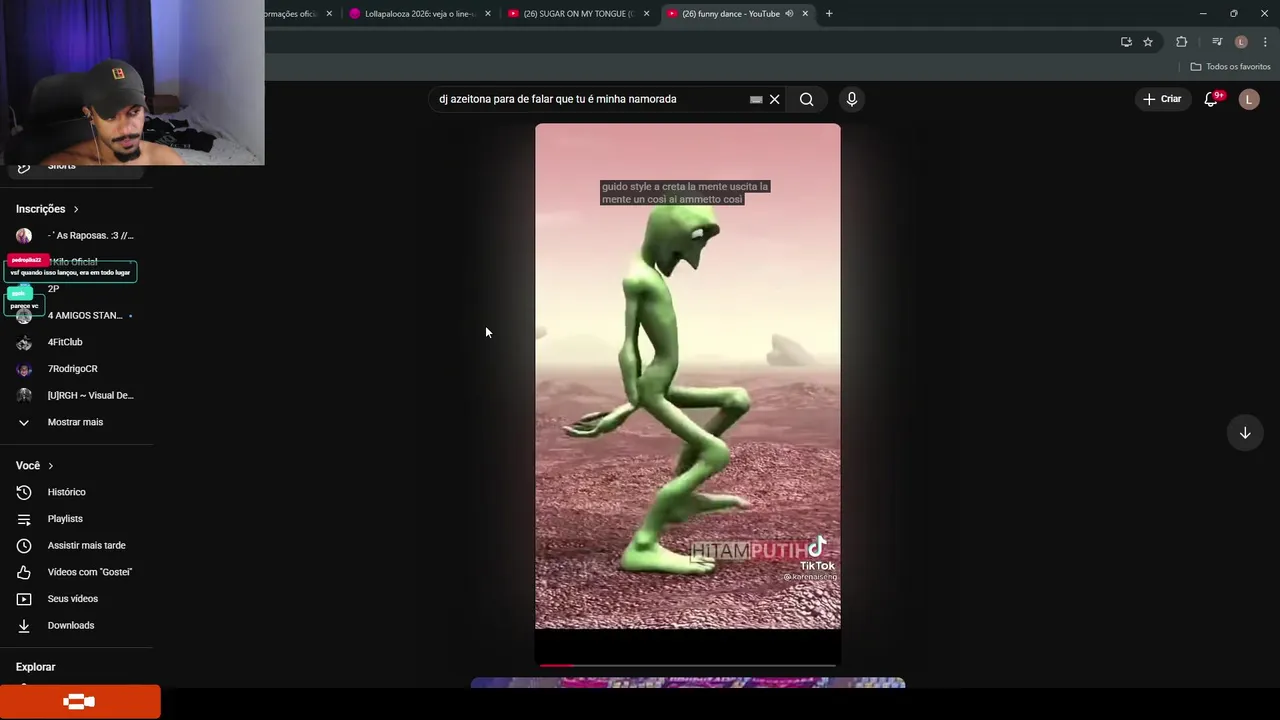Viewport: 1280px width, 720px height.
Task: Click the Criar button
Action: pyautogui.click(x=1163, y=99)
